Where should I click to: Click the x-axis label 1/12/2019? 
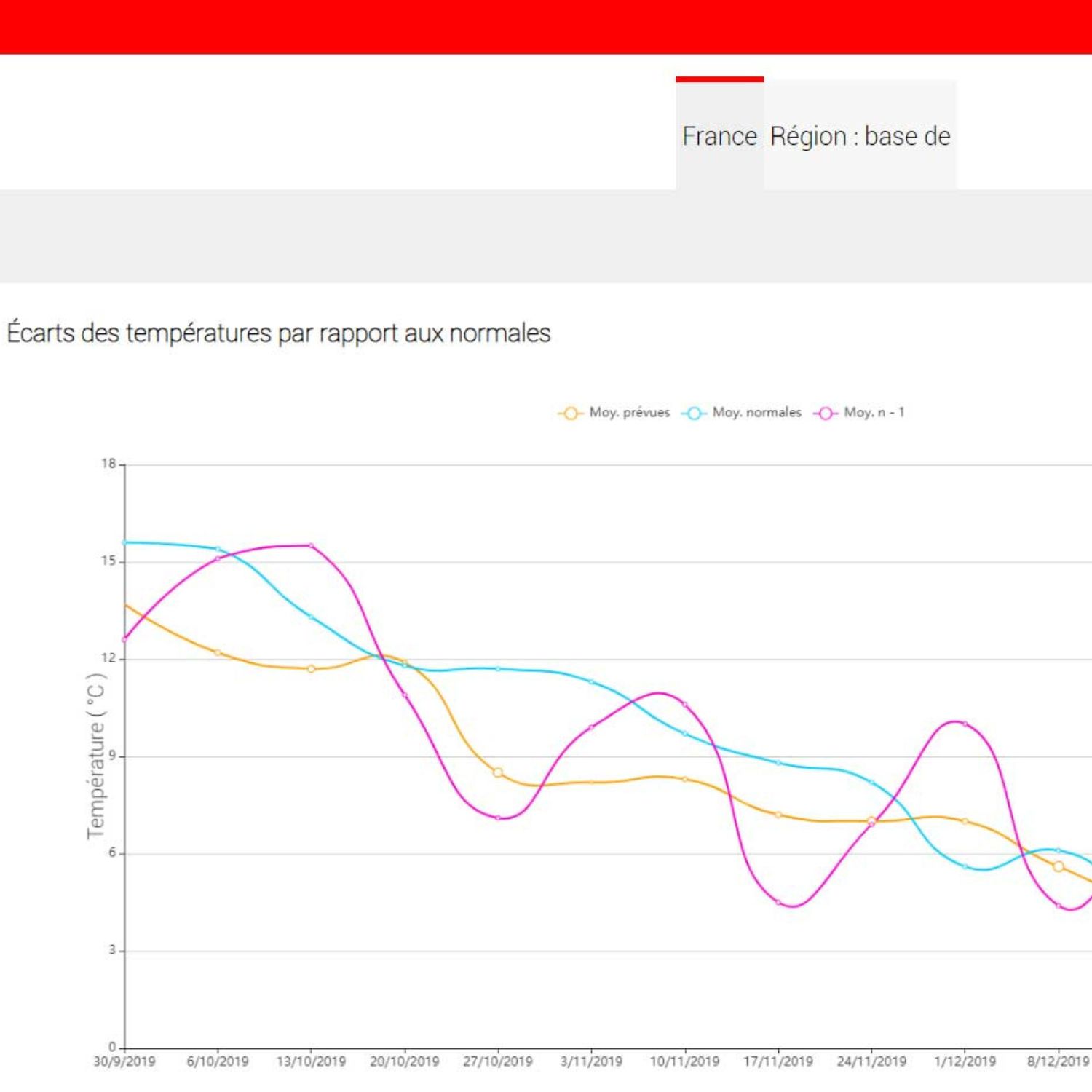(965, 1061)
